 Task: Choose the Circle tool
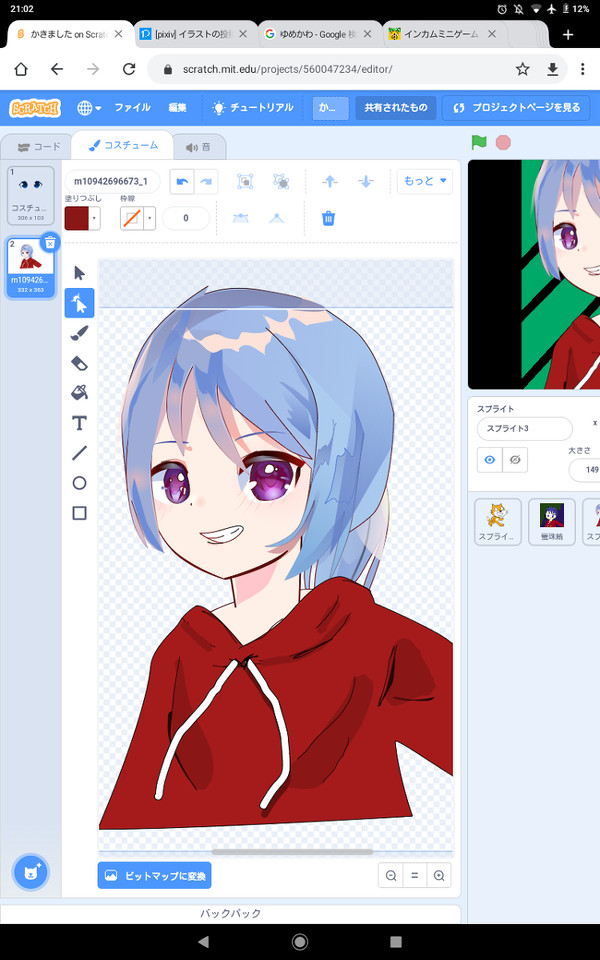coord(80,483)
